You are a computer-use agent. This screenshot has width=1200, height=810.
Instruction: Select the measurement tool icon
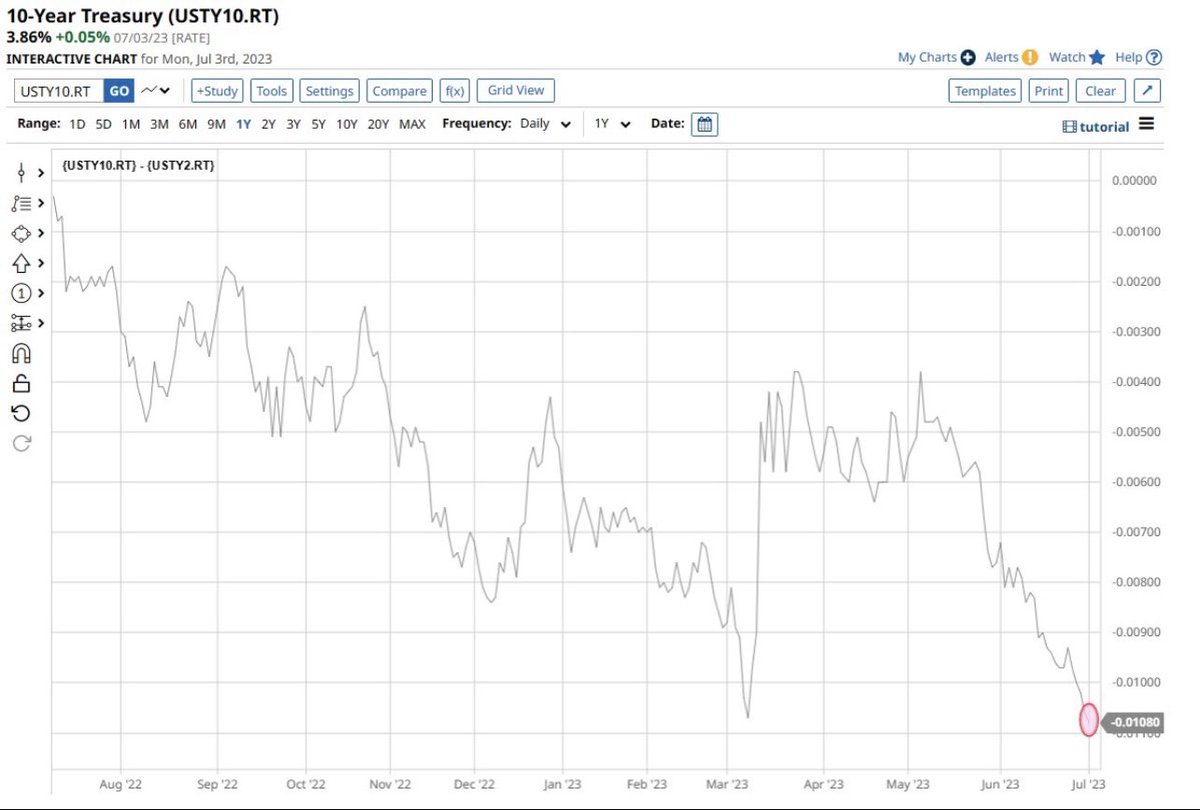coord(21,323)
